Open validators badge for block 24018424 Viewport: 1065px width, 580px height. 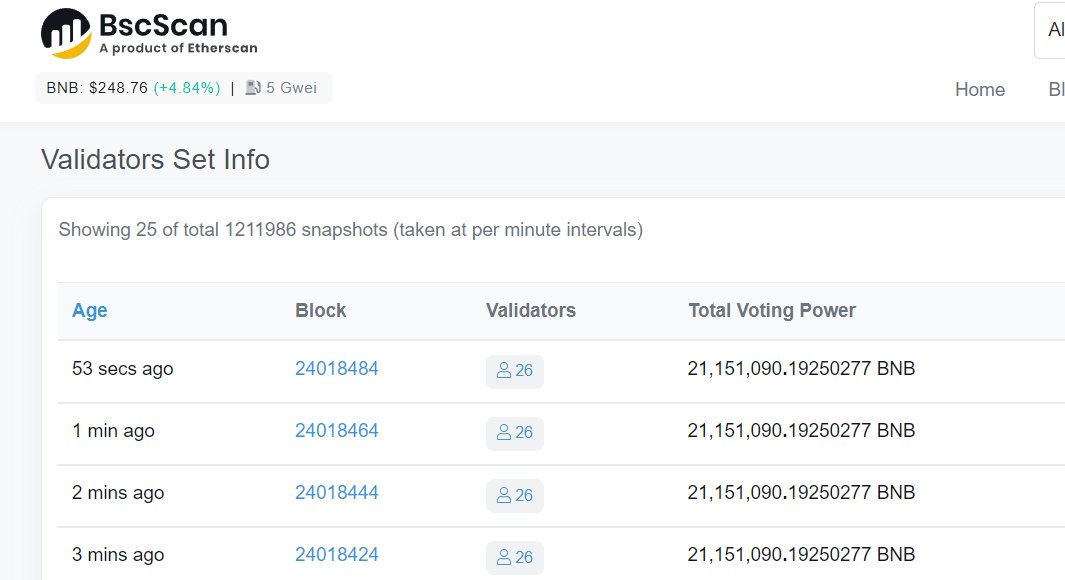pyautogui.click(x=514, y=557)
